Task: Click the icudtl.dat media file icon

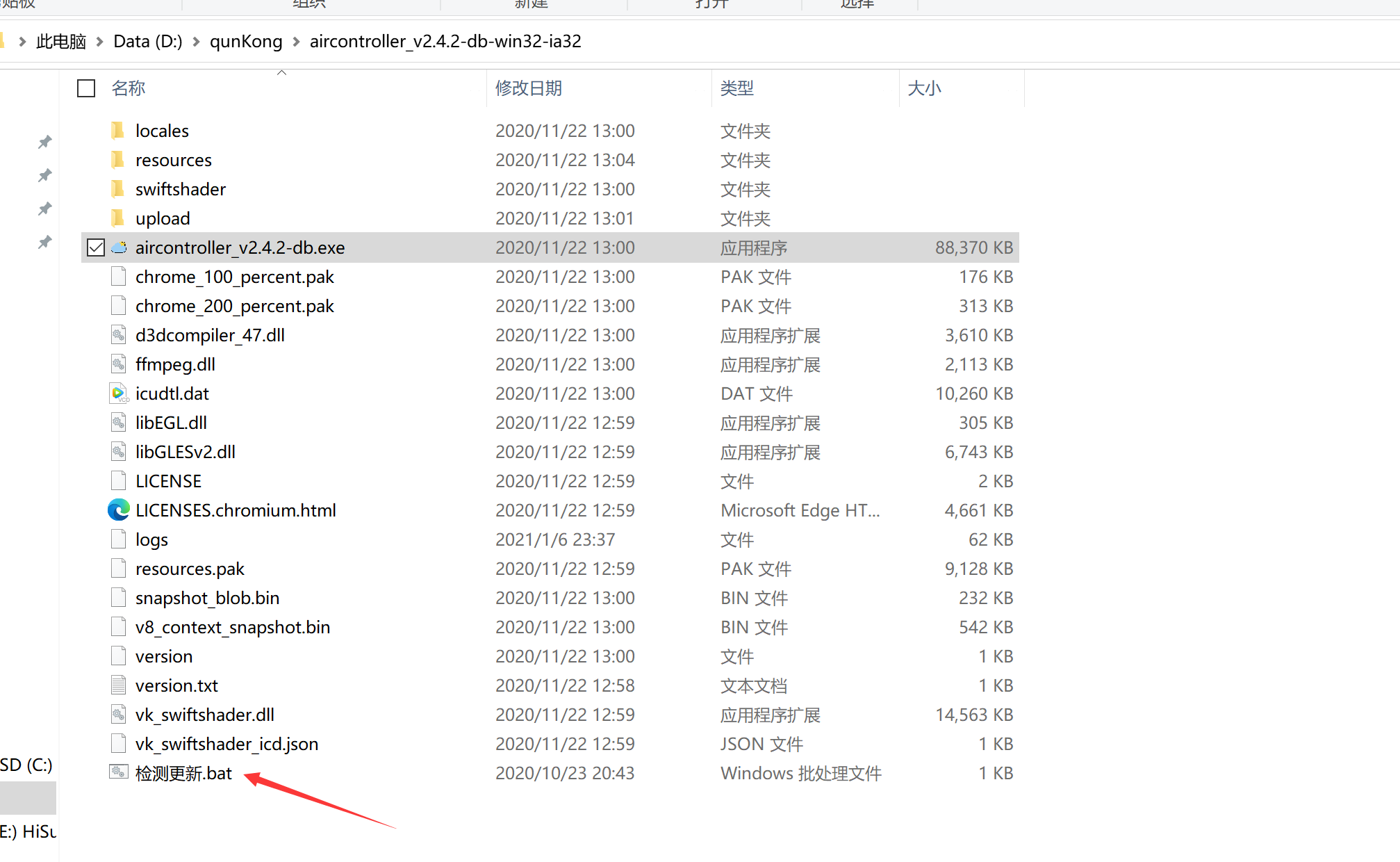Action: click(x=119, y=393)
